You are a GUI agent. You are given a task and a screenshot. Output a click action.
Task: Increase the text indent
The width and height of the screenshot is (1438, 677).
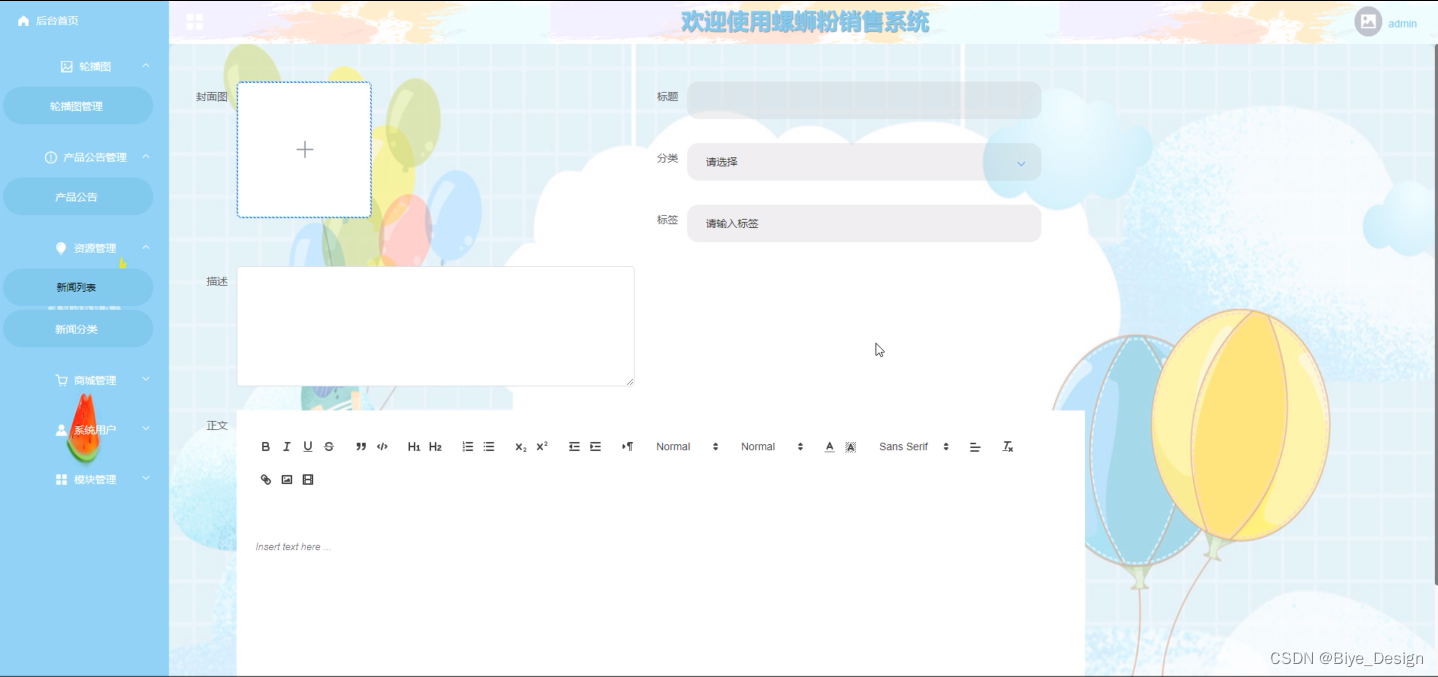point(595,447)
